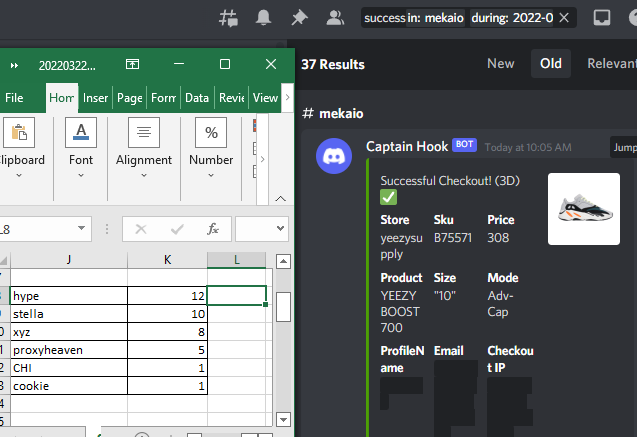Open the Yeezy shoe thumbnail image
The image size is (637, 437).
pyautogui.click(x=584, y=209)
